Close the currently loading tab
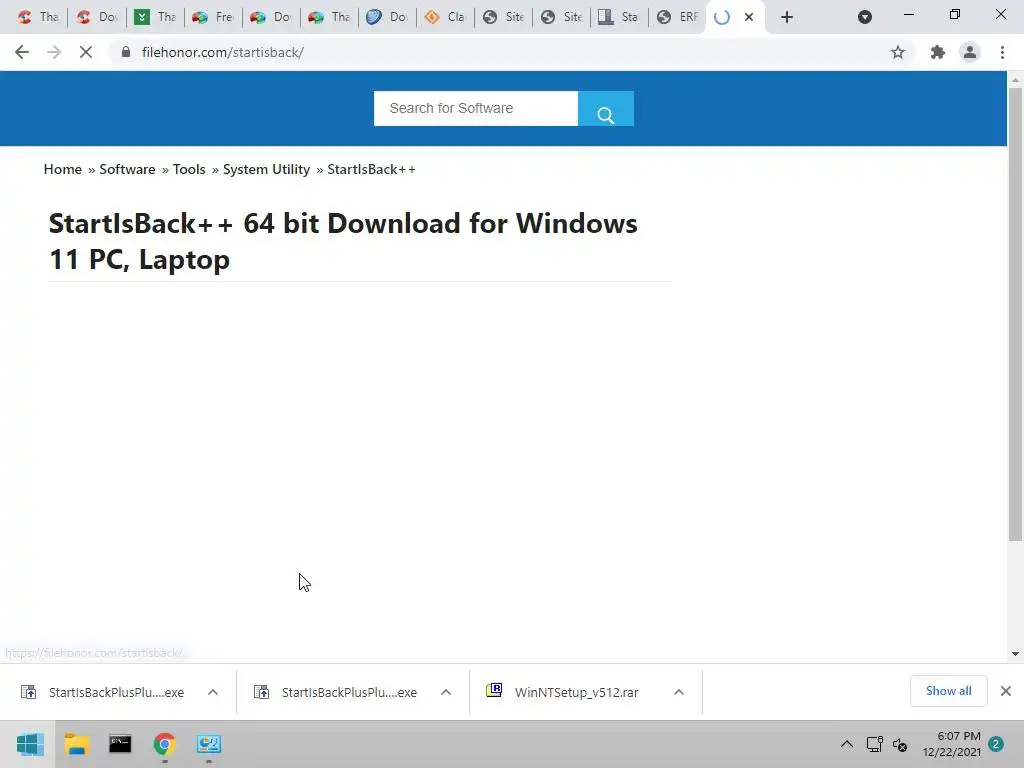This screenshot has height=768, width=1024. [749, 17]
